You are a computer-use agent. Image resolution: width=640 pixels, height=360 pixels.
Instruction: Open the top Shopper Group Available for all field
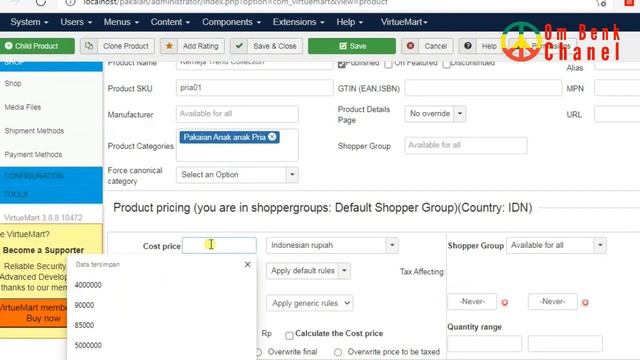[x=466, y=145]
